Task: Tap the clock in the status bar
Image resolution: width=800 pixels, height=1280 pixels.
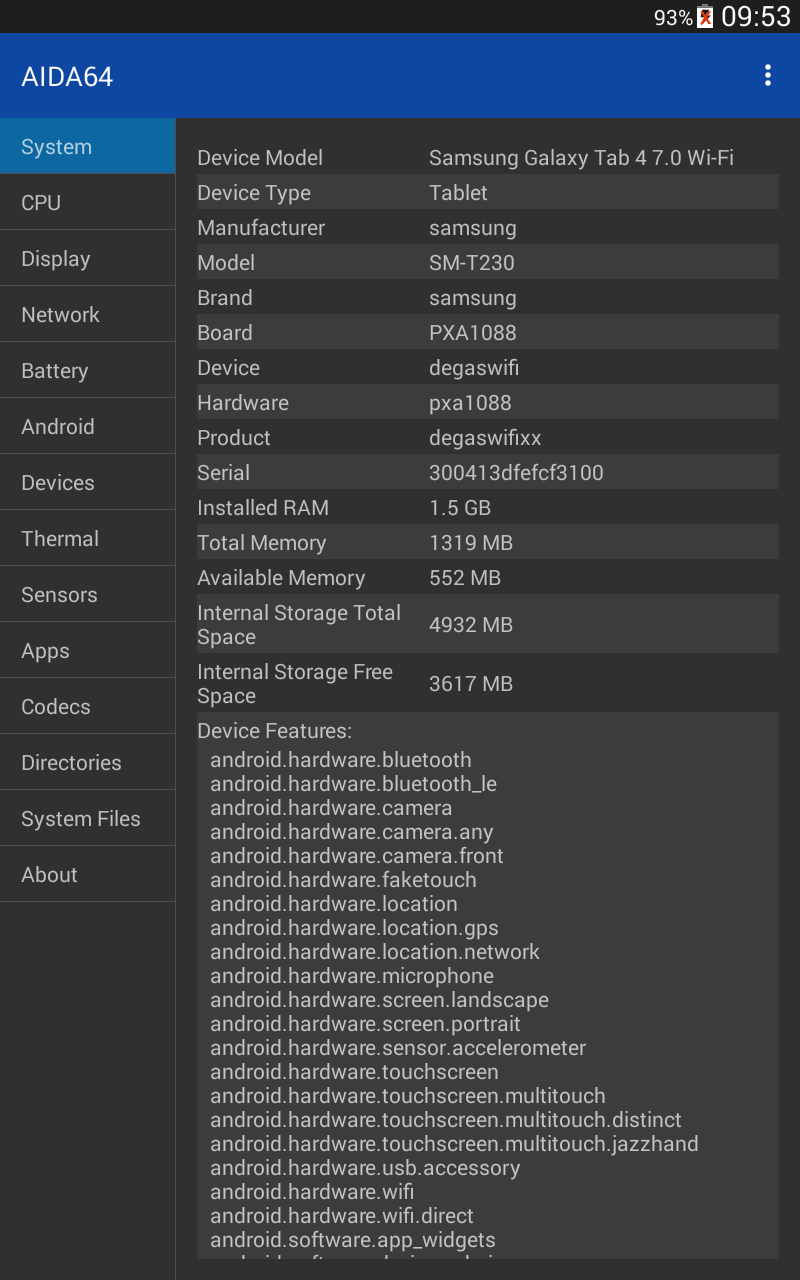Action: [755, 17]
